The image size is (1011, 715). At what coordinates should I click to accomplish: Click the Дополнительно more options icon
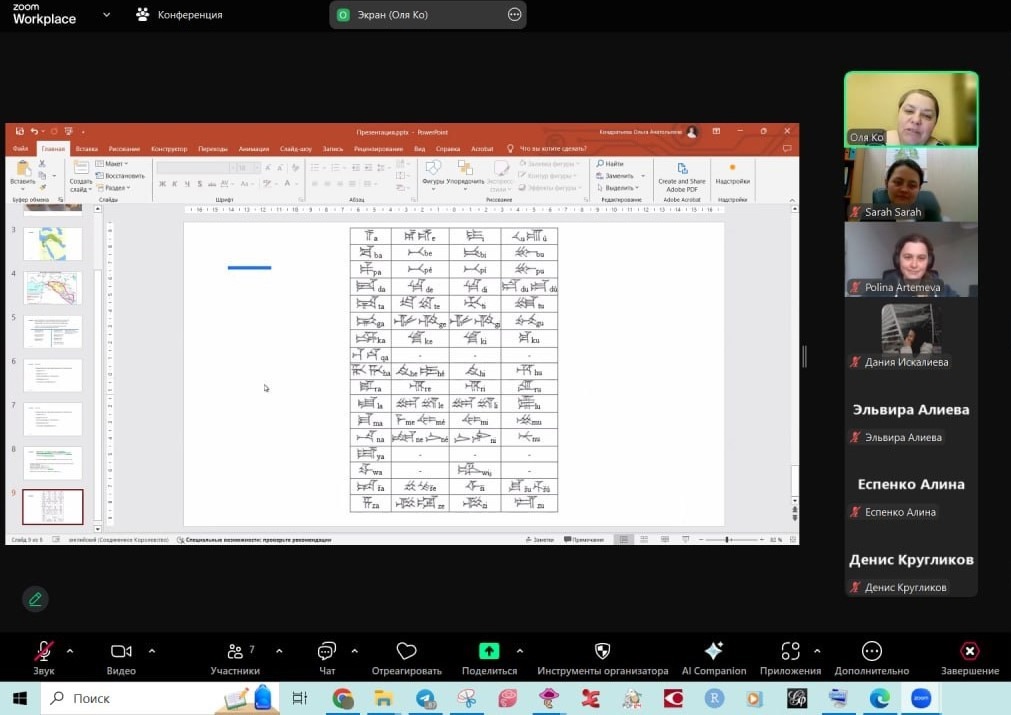[x=871, y=652]
